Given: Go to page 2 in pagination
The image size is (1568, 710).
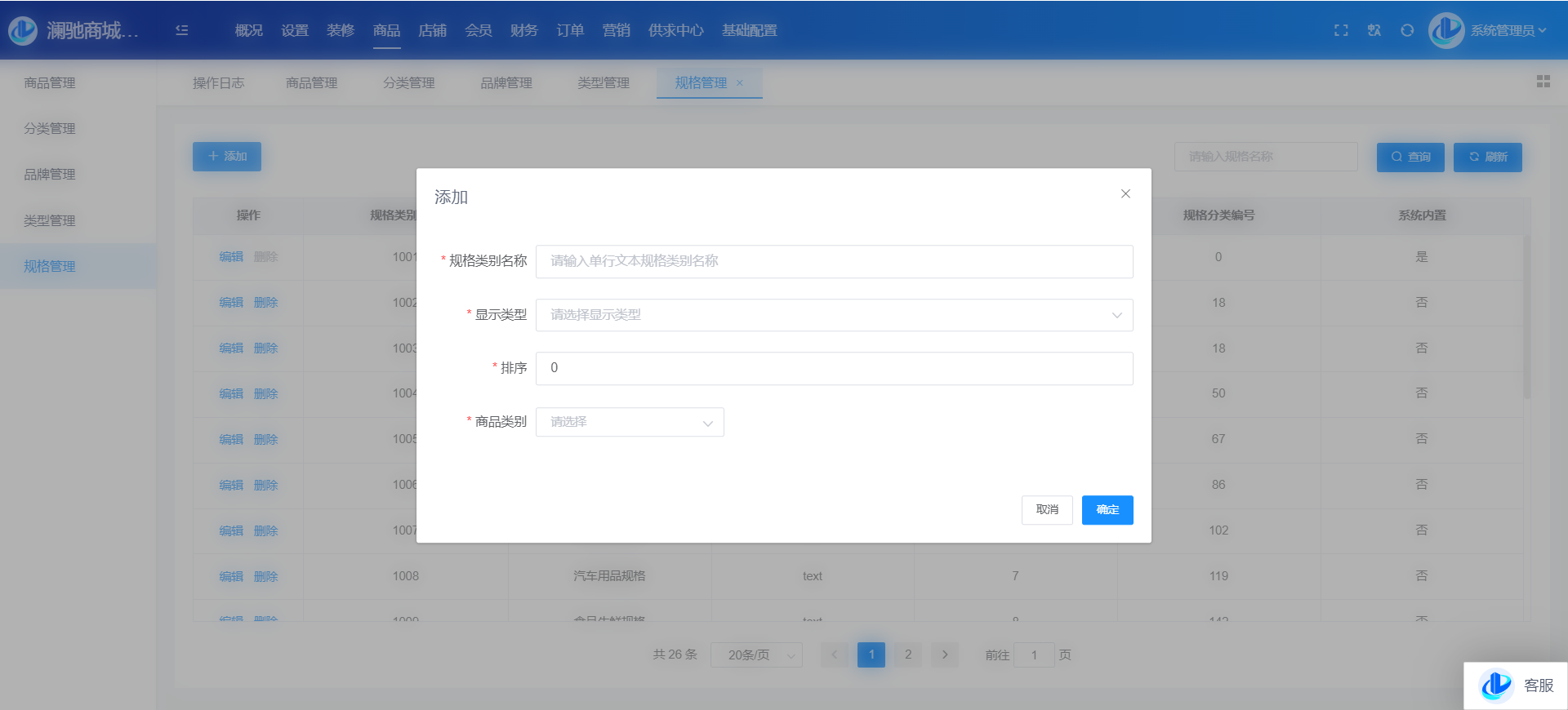Looking at the screenshot, I should [908, 655].
